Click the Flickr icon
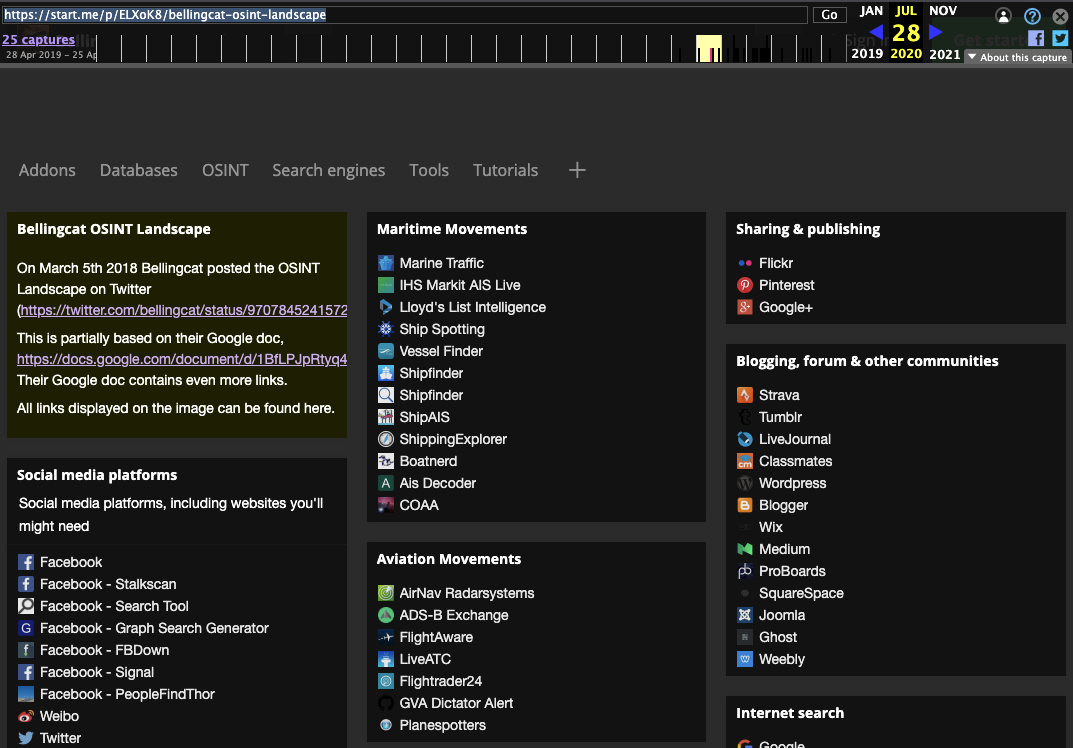This screenshot has width=1073, height=748. [x=745, y=263]
